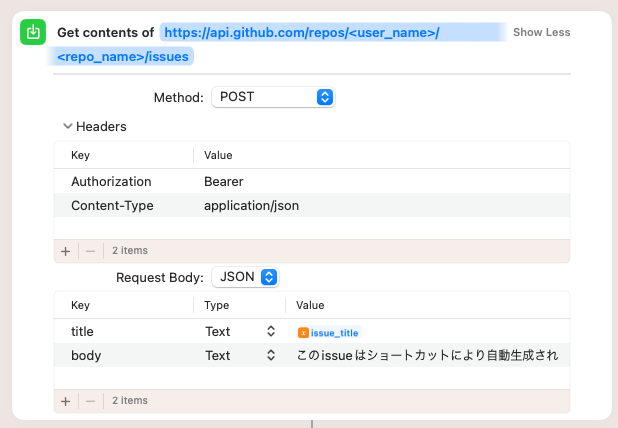Click the body row Text type
The height and width of the screenshot is (428, 618).
218,355
